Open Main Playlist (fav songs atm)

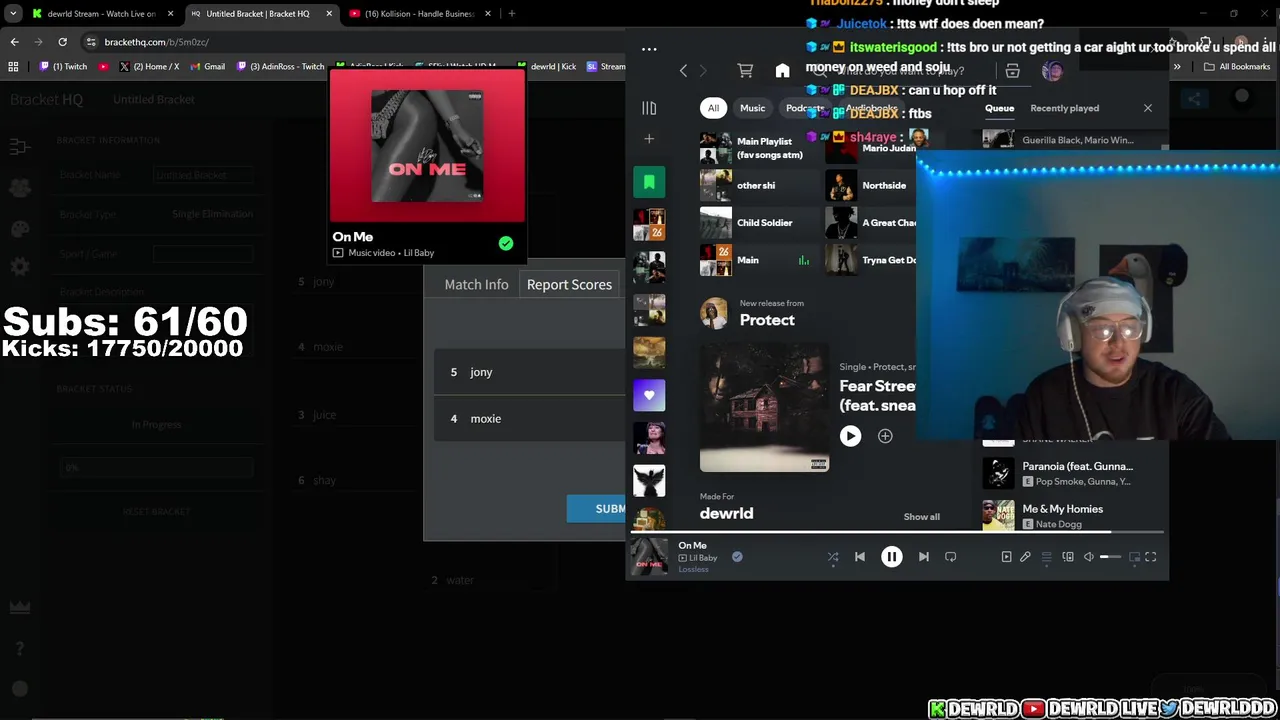pos(758,148)
